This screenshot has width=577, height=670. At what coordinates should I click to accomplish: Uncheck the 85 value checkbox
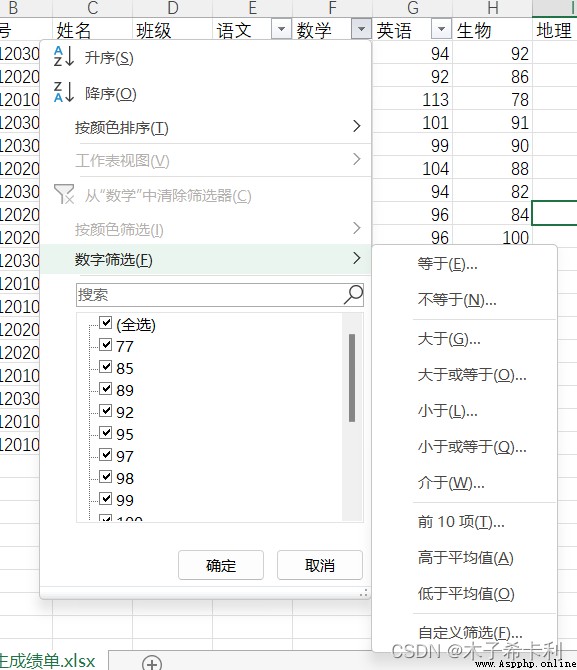(106, 367)
